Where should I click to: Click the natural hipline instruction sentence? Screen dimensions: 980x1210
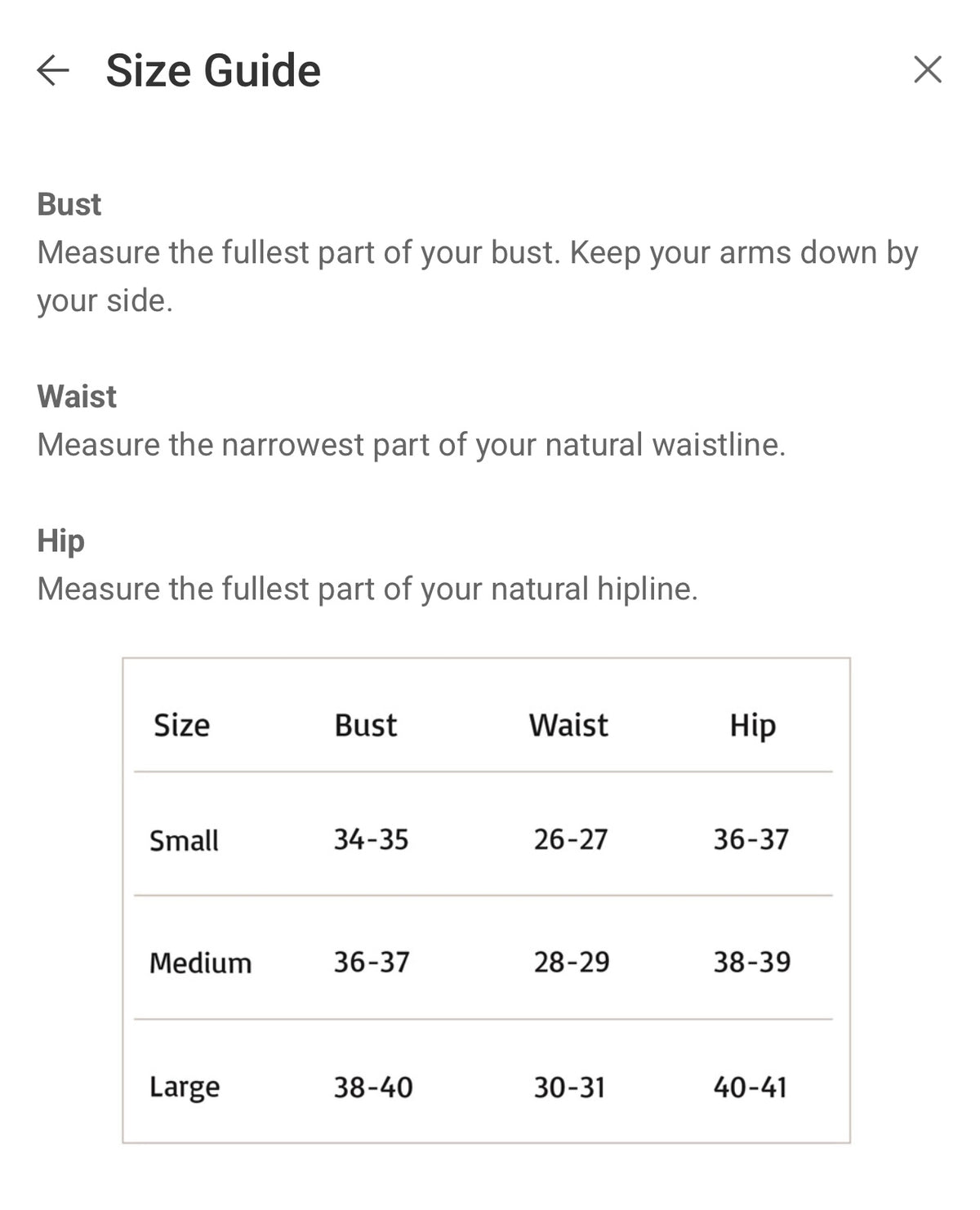coord(367,589)
